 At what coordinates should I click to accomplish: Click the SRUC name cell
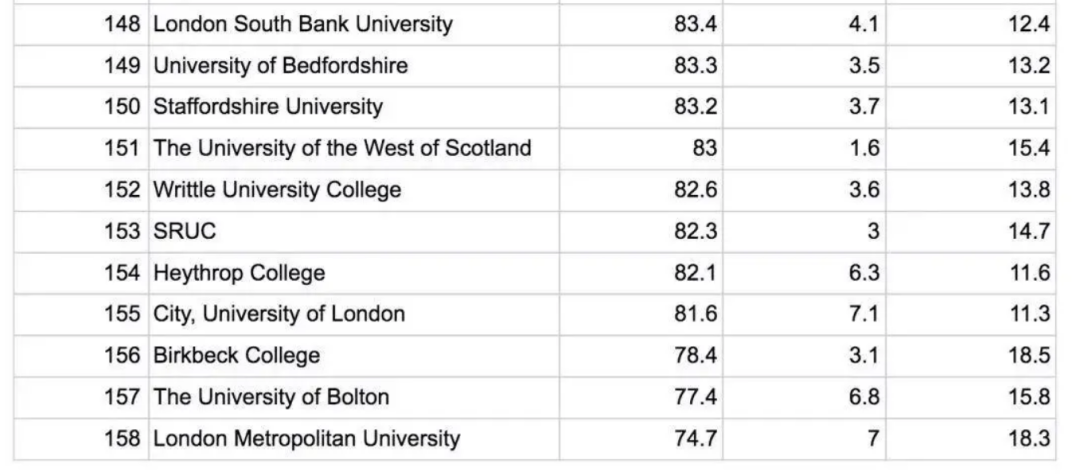354,231
